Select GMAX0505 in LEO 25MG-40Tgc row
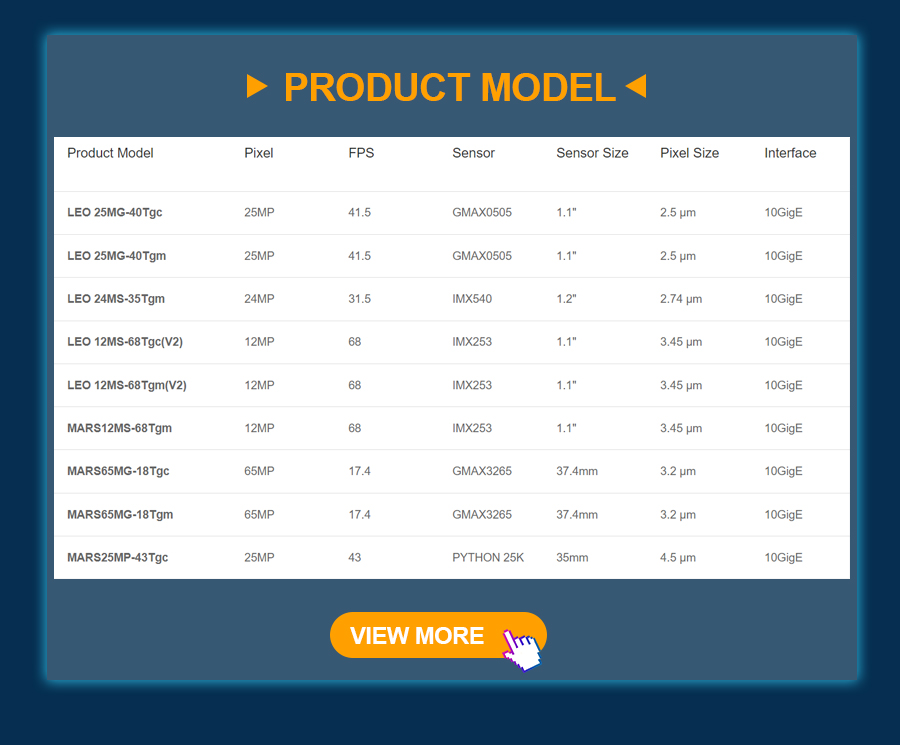Screen dimensions: 900x745 482,212
